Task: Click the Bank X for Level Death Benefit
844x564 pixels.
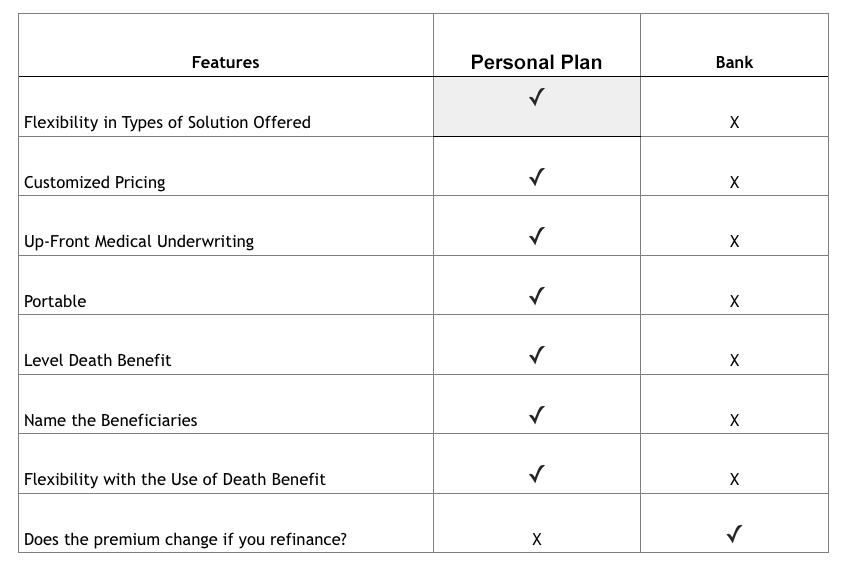Action: pos(734,361)
